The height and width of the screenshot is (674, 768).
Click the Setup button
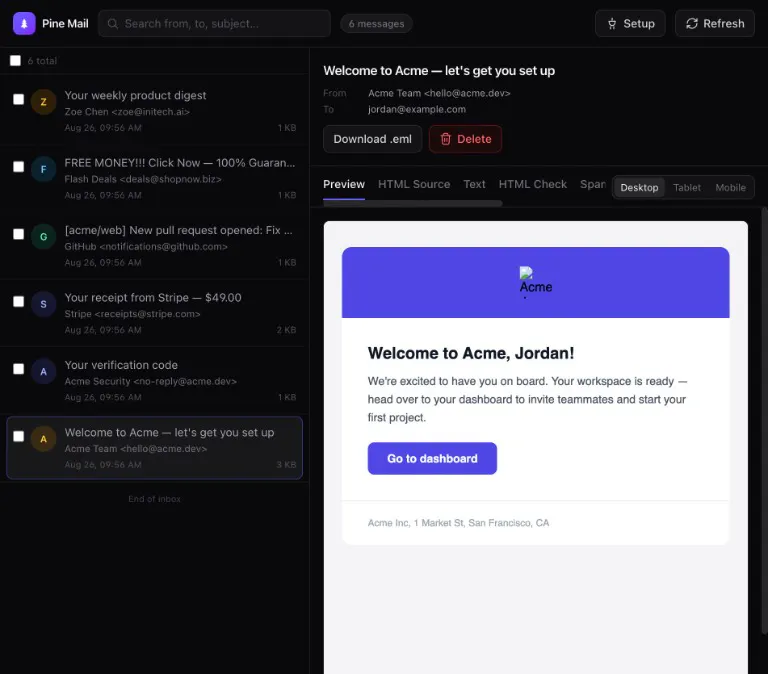tap(630, 24)
